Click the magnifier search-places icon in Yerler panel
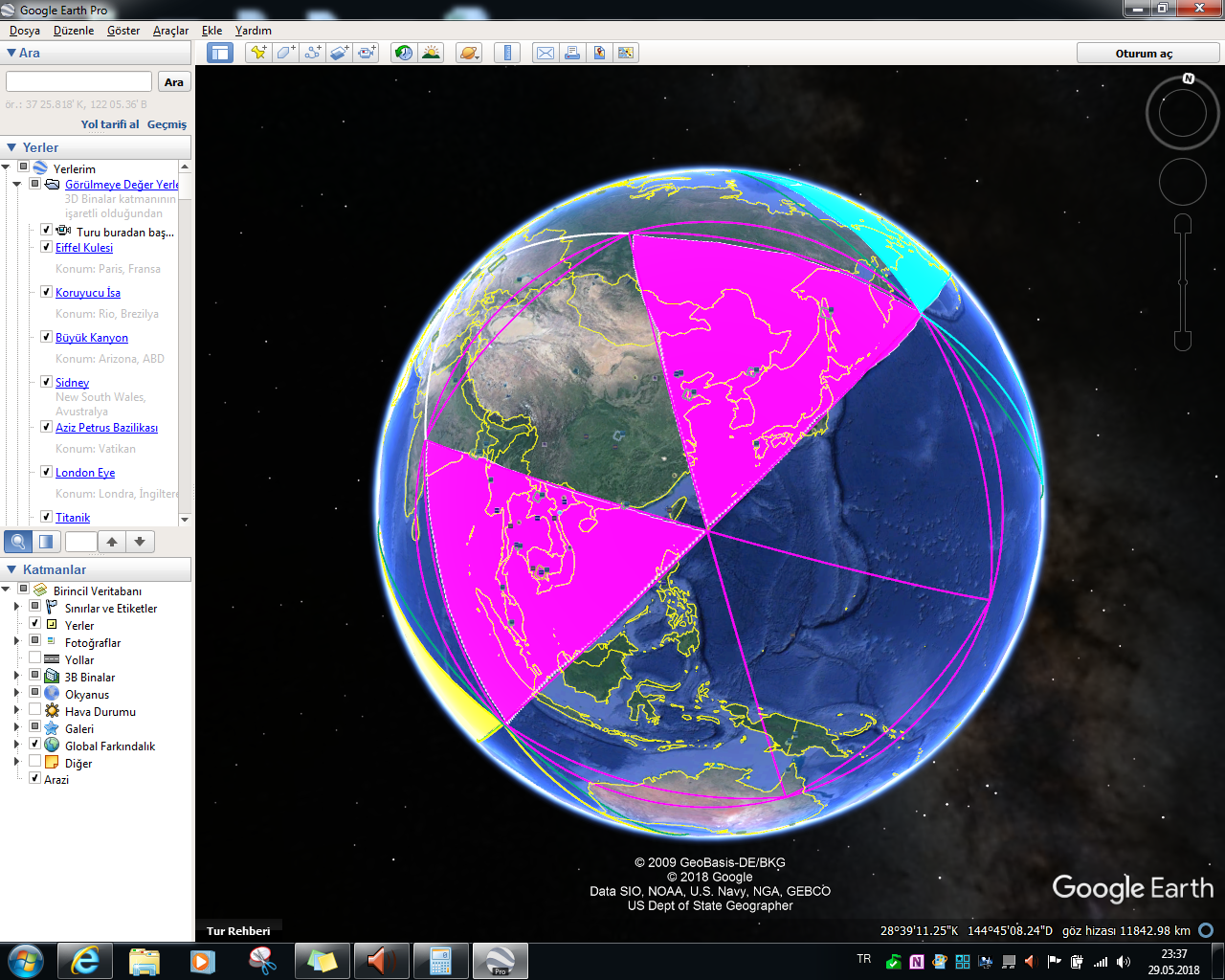1225x980 pixels. pos(18,542)
